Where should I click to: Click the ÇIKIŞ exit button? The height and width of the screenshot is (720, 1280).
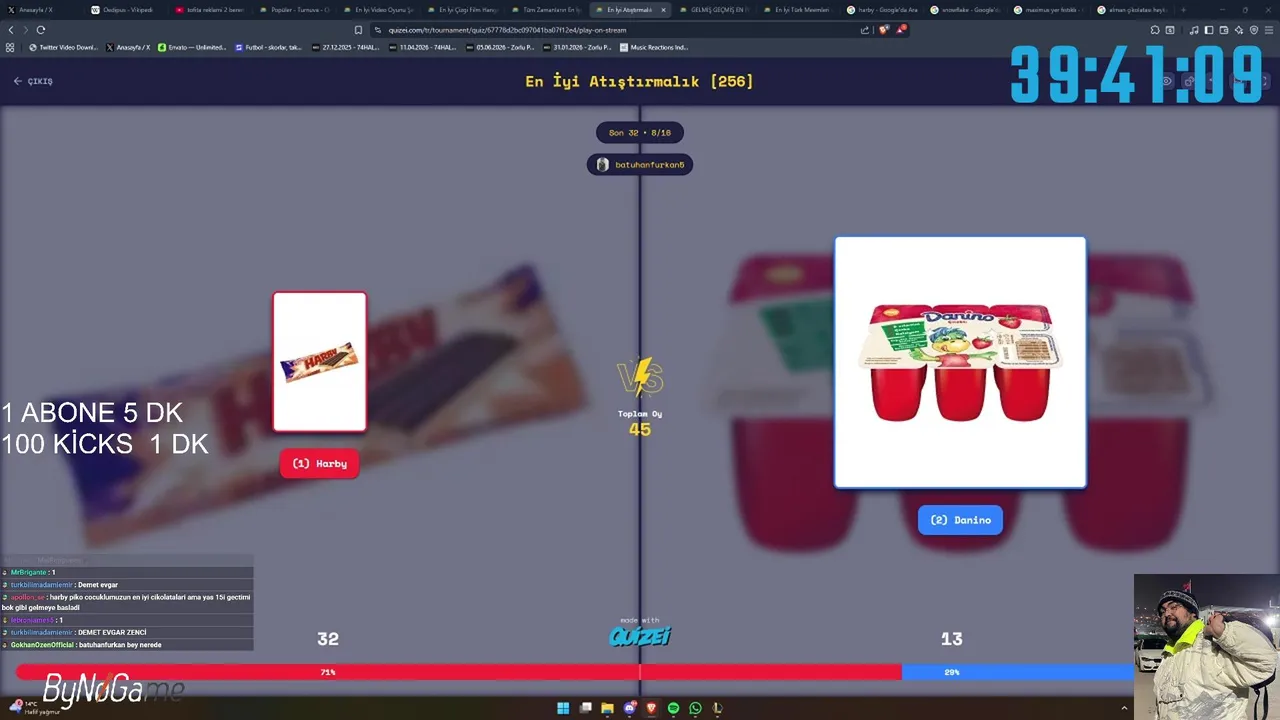(33, 81)
